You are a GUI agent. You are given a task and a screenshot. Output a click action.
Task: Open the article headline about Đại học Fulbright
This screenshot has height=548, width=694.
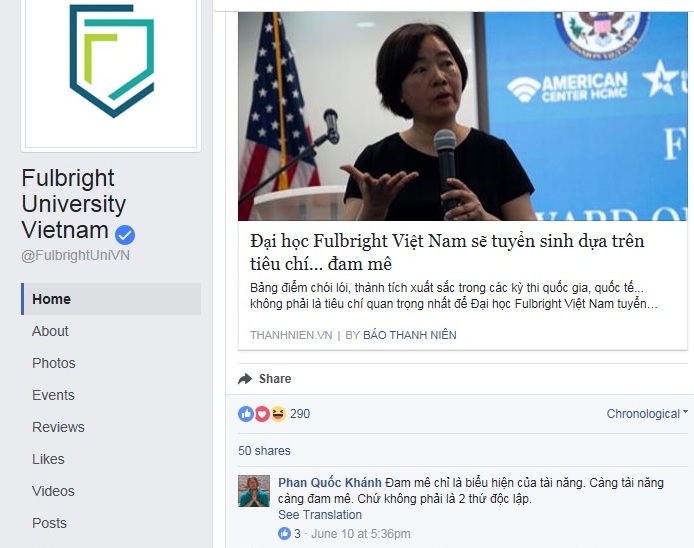[447, 252]
